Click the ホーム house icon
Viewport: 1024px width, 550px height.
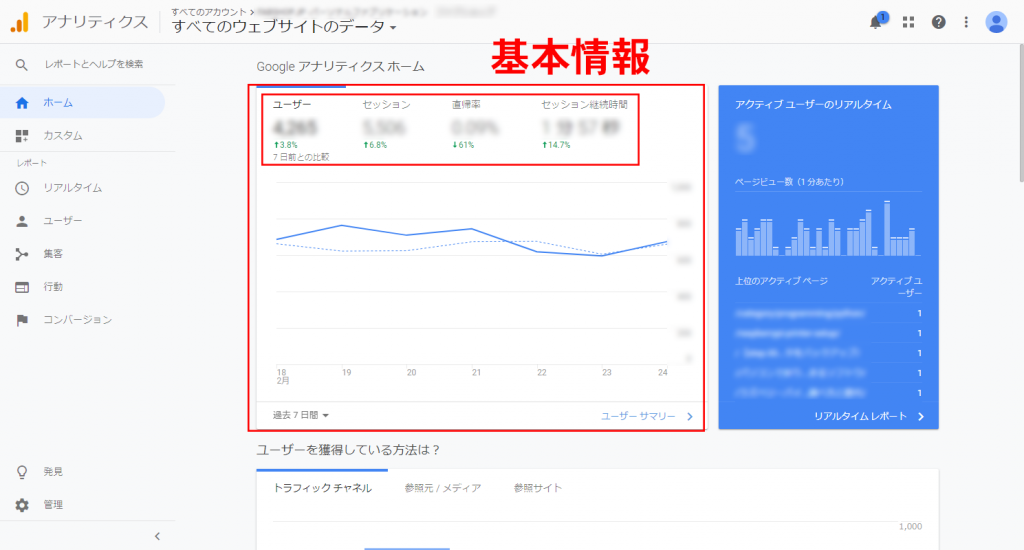click(x=22, y=103)
